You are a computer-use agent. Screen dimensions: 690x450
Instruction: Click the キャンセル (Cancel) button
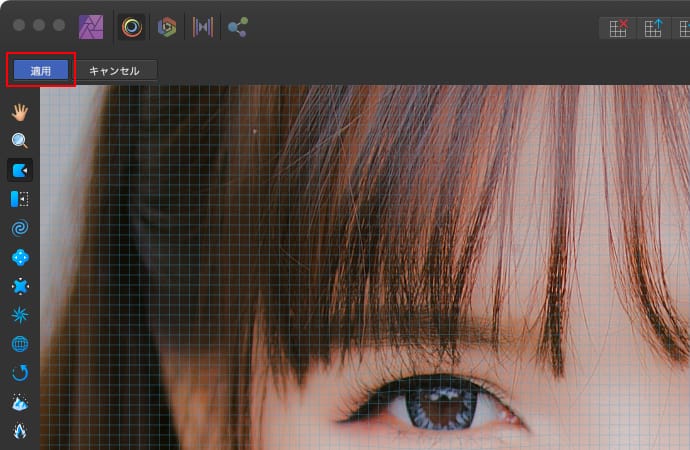click(x=121, y=71)
